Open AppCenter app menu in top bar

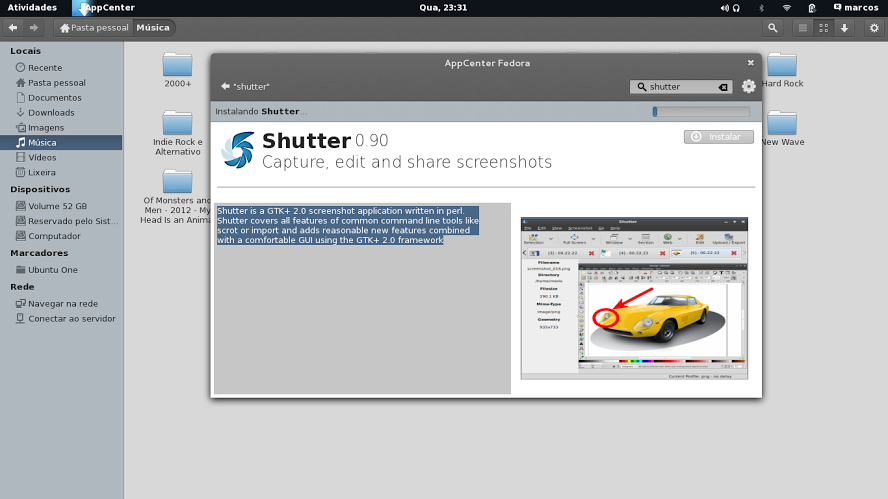(x=104, y=7)
